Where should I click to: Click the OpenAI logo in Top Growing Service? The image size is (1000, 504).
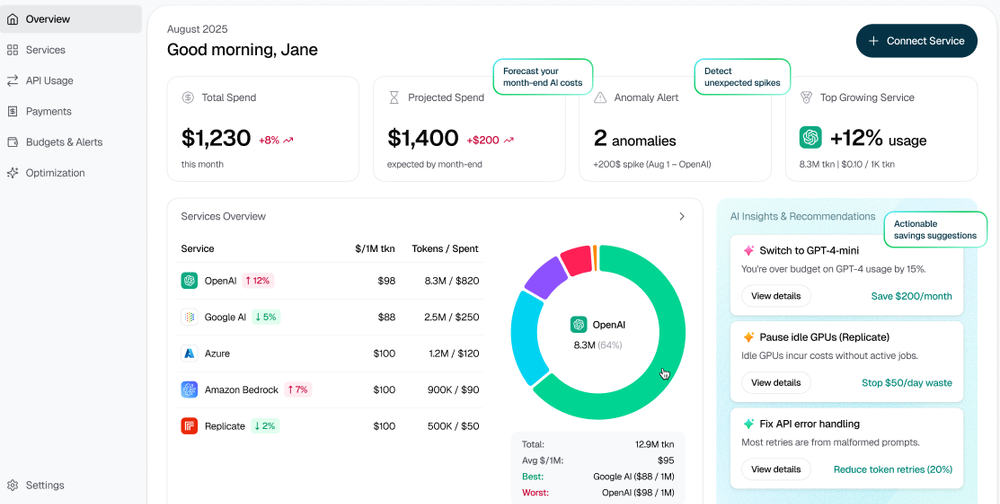[811, 137]
